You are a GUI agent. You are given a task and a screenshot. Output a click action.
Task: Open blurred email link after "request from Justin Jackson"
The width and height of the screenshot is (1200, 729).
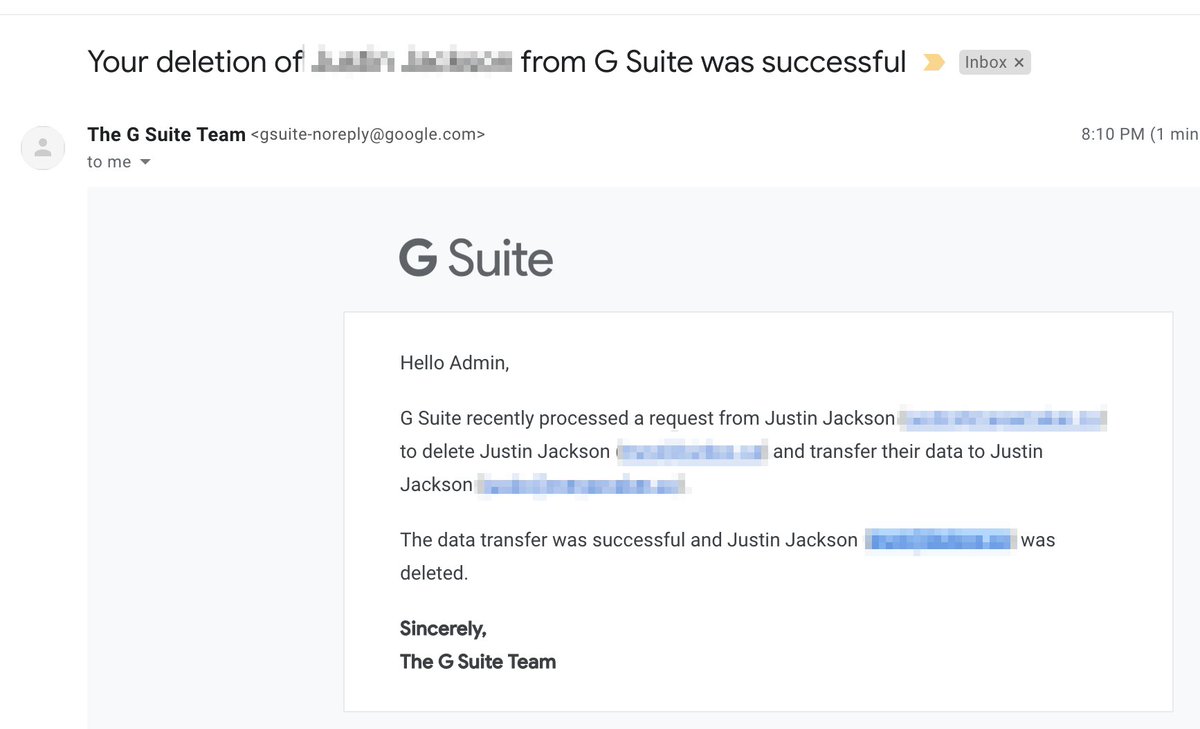tap(1002, 419)
